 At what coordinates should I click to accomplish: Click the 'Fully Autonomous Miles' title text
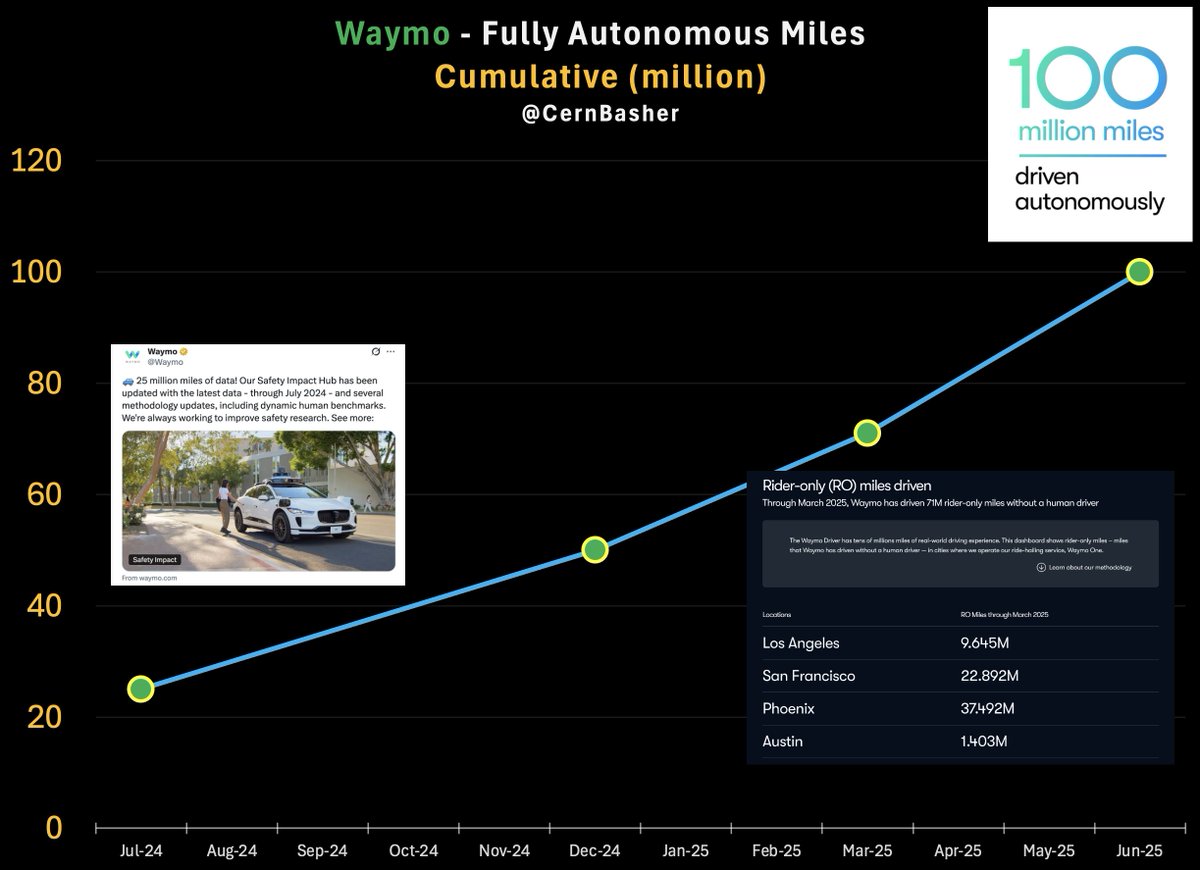click(674, 35)
